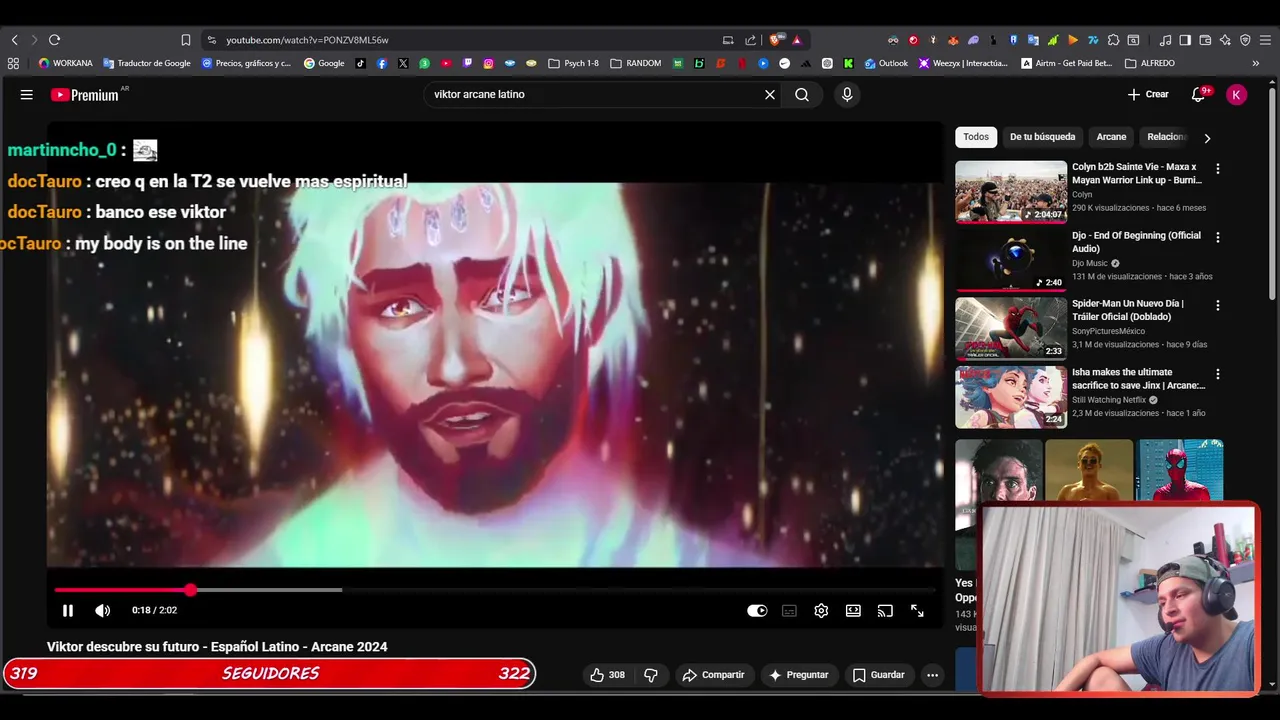Select the Todos filter chip
1280x720 pixels.
(976, 137)
